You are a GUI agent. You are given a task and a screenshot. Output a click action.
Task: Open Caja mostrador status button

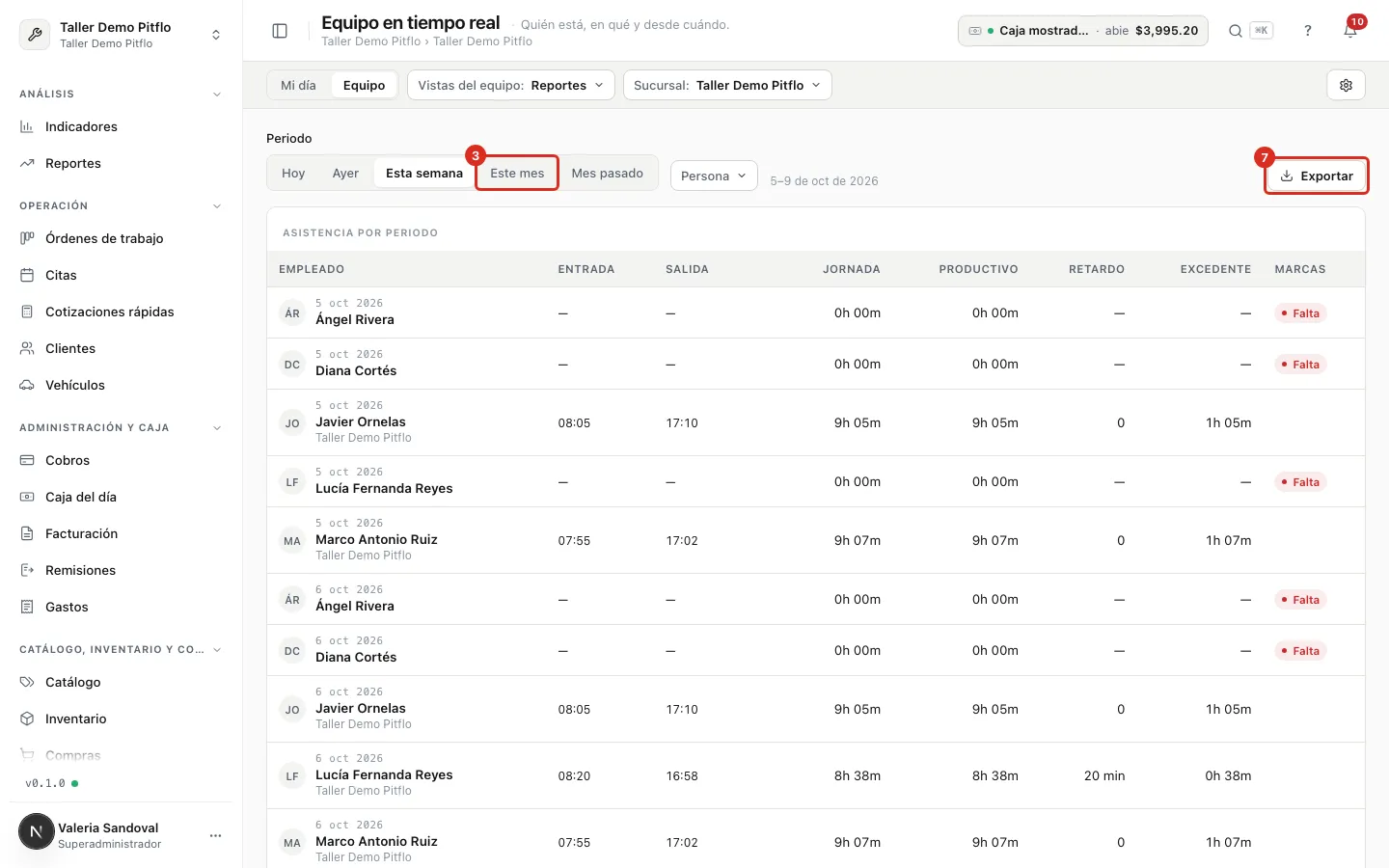click(1082, 31)
